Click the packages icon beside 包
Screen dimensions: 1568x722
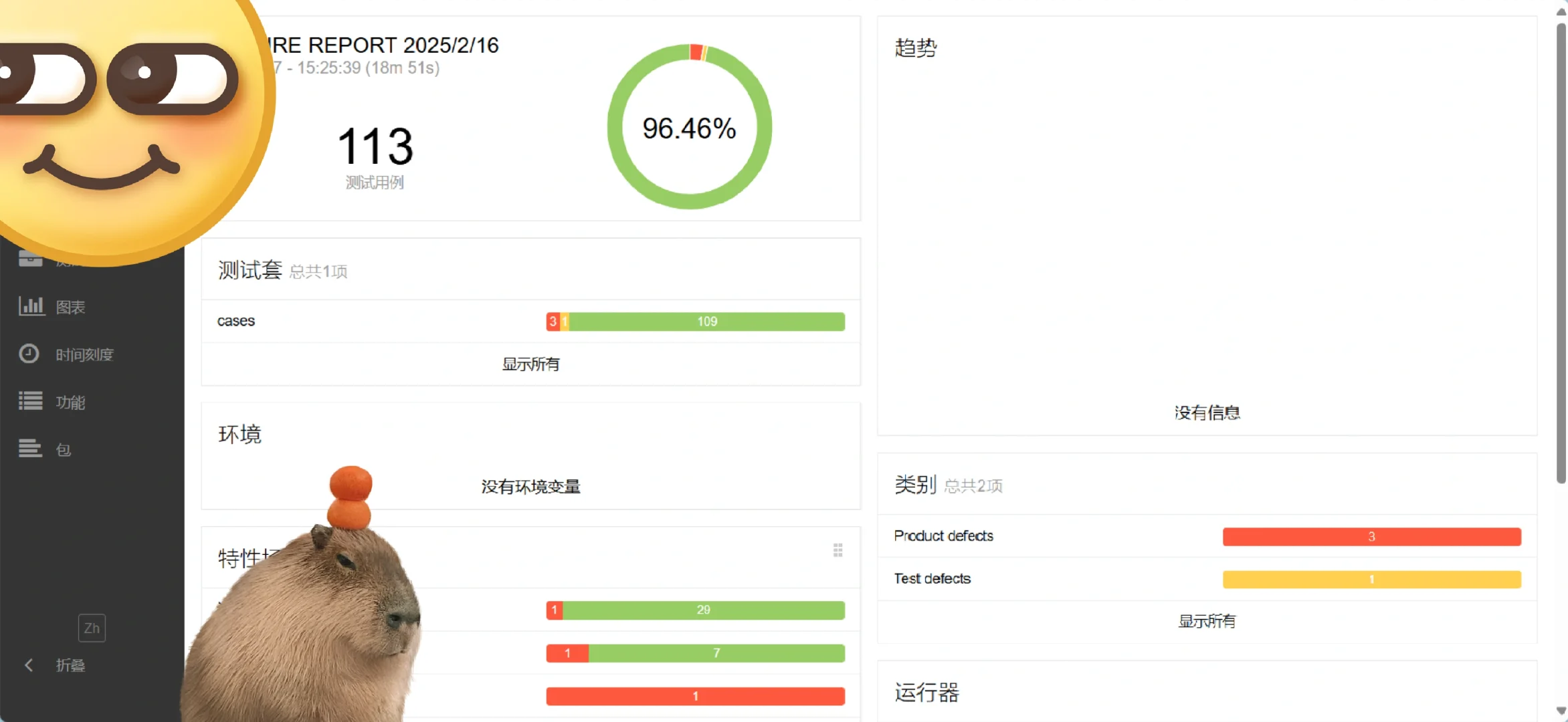29,449
